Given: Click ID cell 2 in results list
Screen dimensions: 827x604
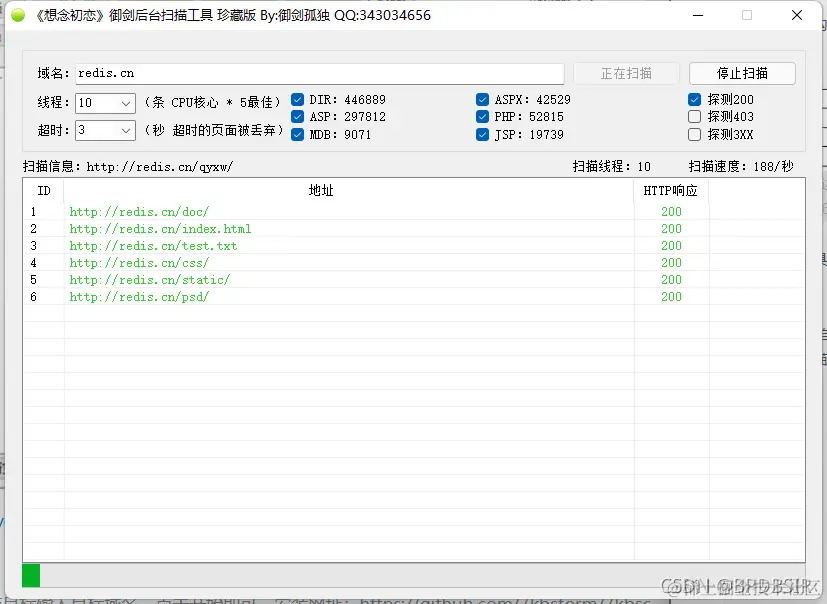Looking at the screenshot, I should click(34, 229).
